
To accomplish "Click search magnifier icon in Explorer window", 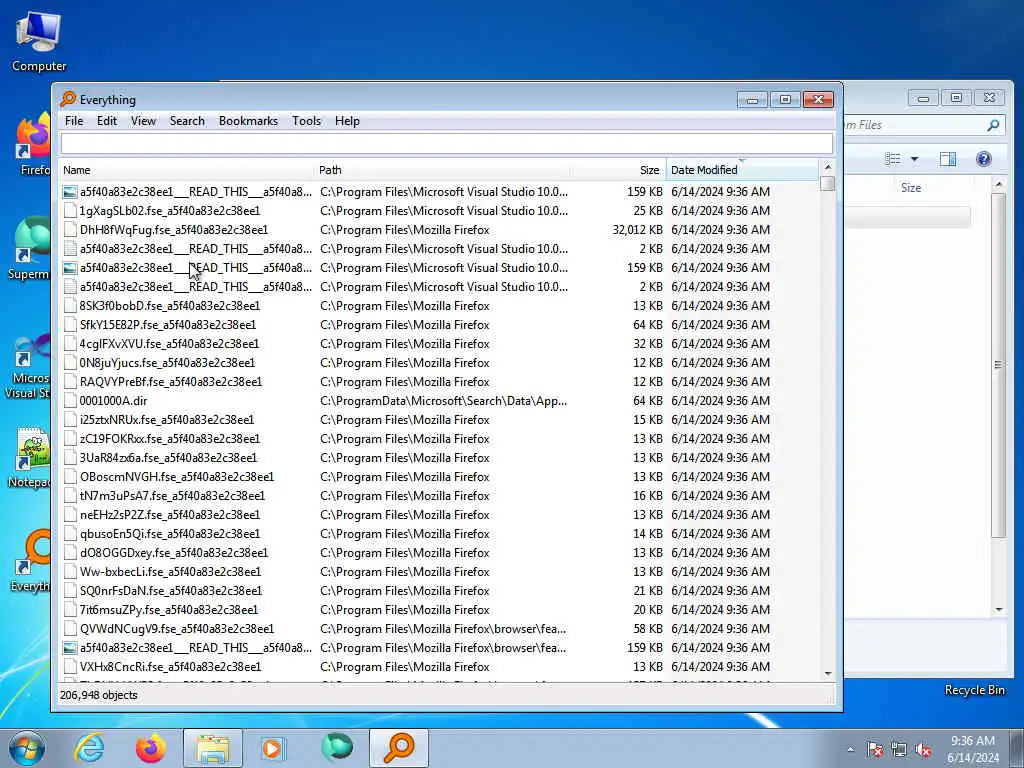I will pos(993,125).
